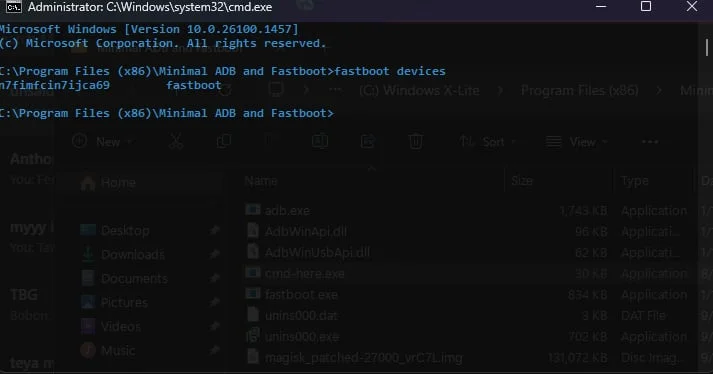Screen dimensions: 713x374
Task: Click the Pictures folder icon in sidebar
Action: point(88,302)
